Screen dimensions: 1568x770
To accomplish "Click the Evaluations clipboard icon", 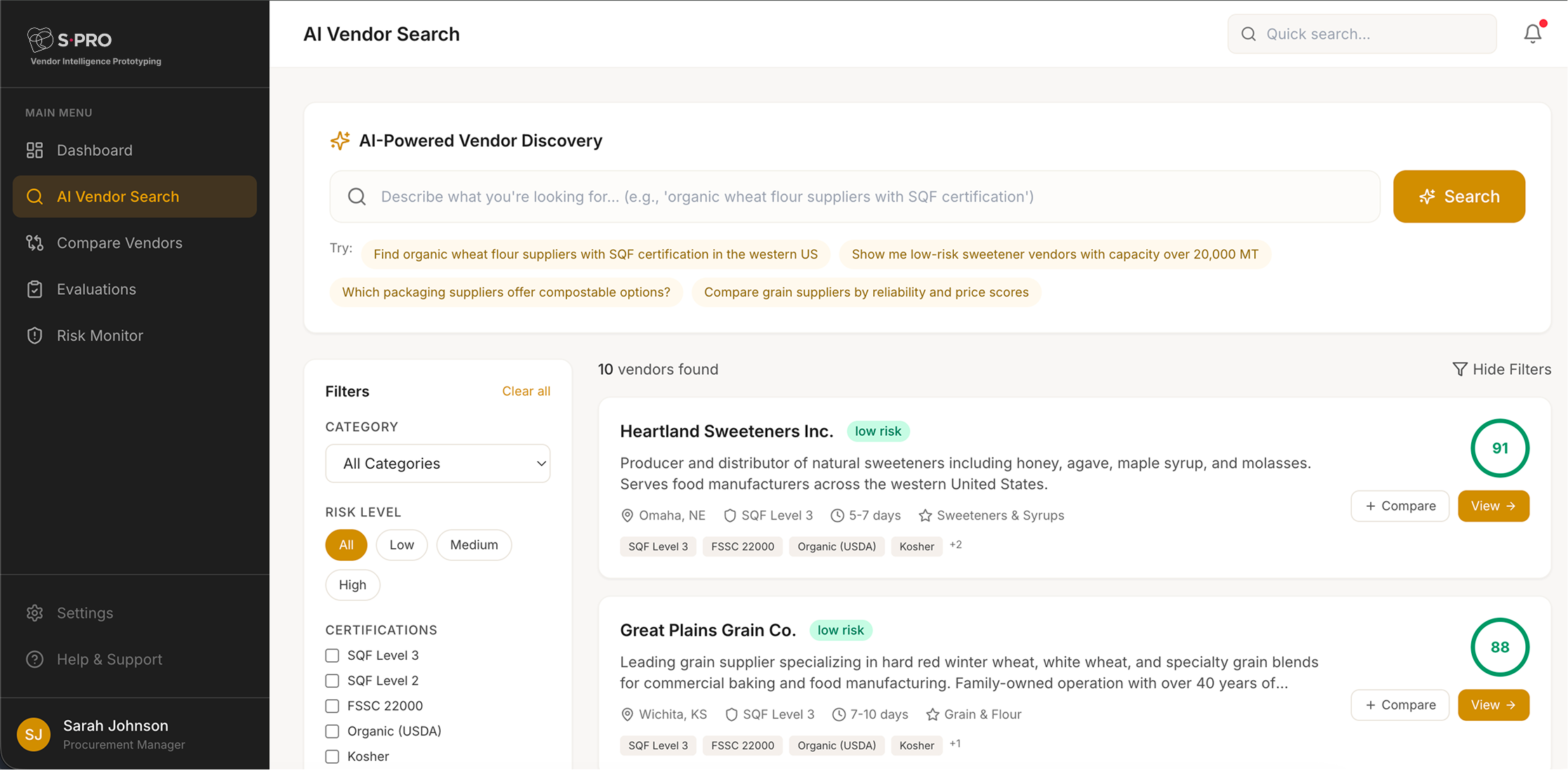I will (x=34, y=288).
